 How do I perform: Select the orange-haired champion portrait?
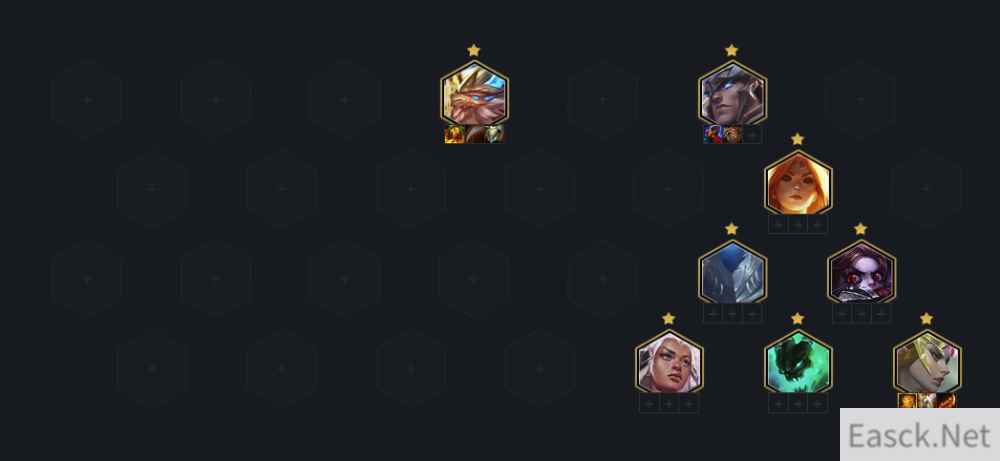pyautogui.click(x=798, y=184)
